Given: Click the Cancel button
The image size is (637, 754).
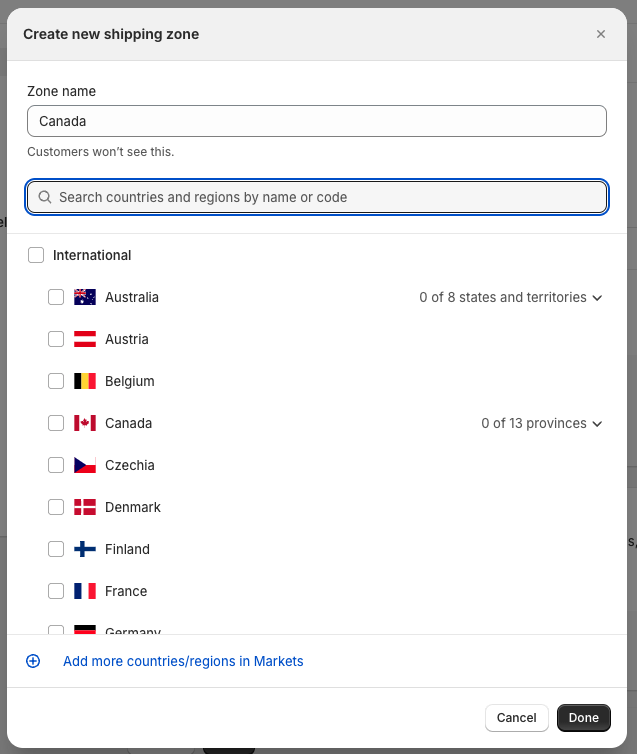Looking at the screenshot, I should pos(517,718).
